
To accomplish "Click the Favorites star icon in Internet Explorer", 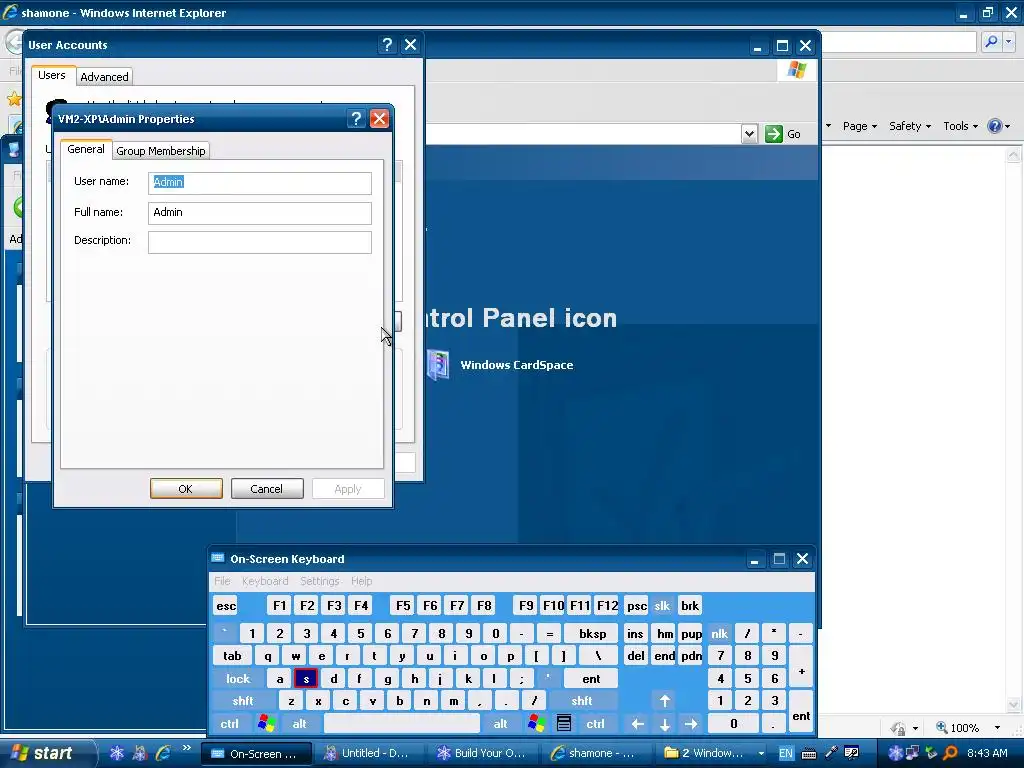I will click(14, 99).
